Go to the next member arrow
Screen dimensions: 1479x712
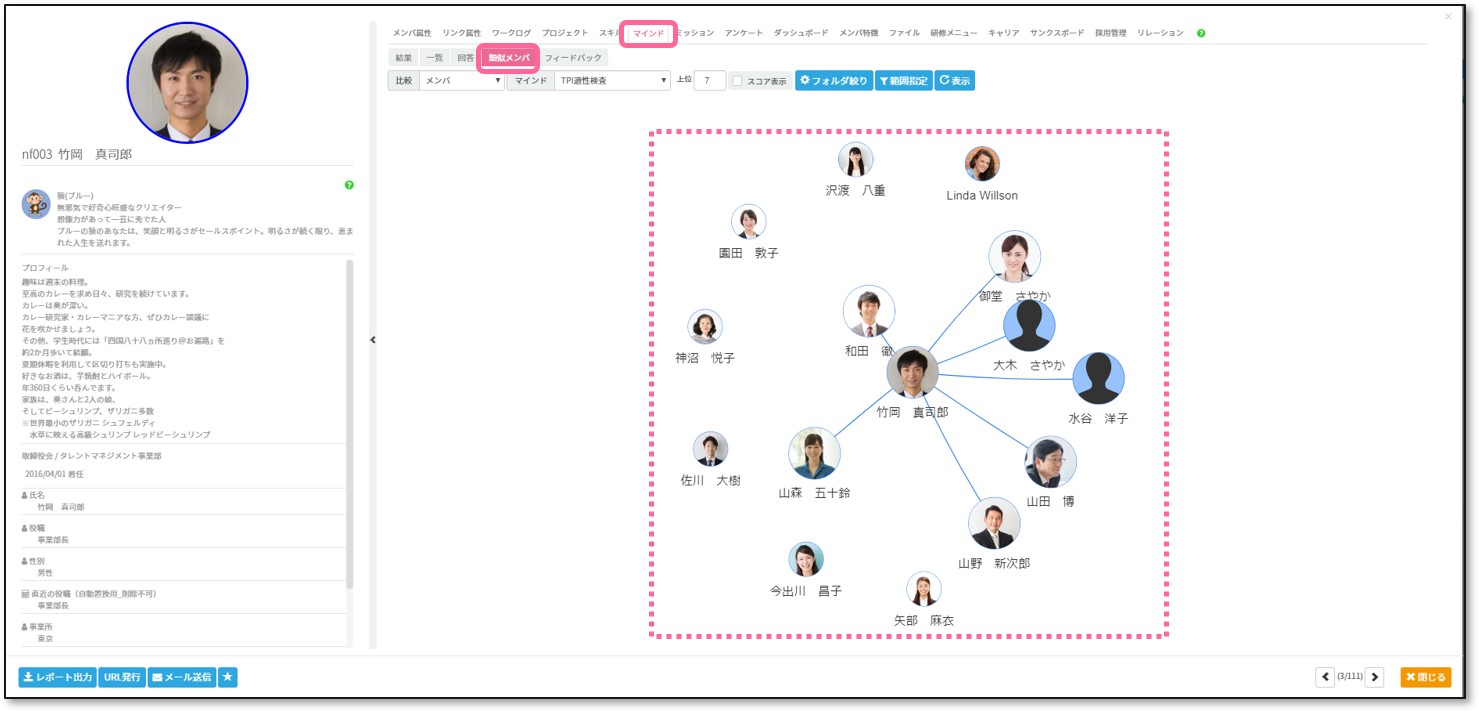pyautogui.click(x=1375, y=677)
